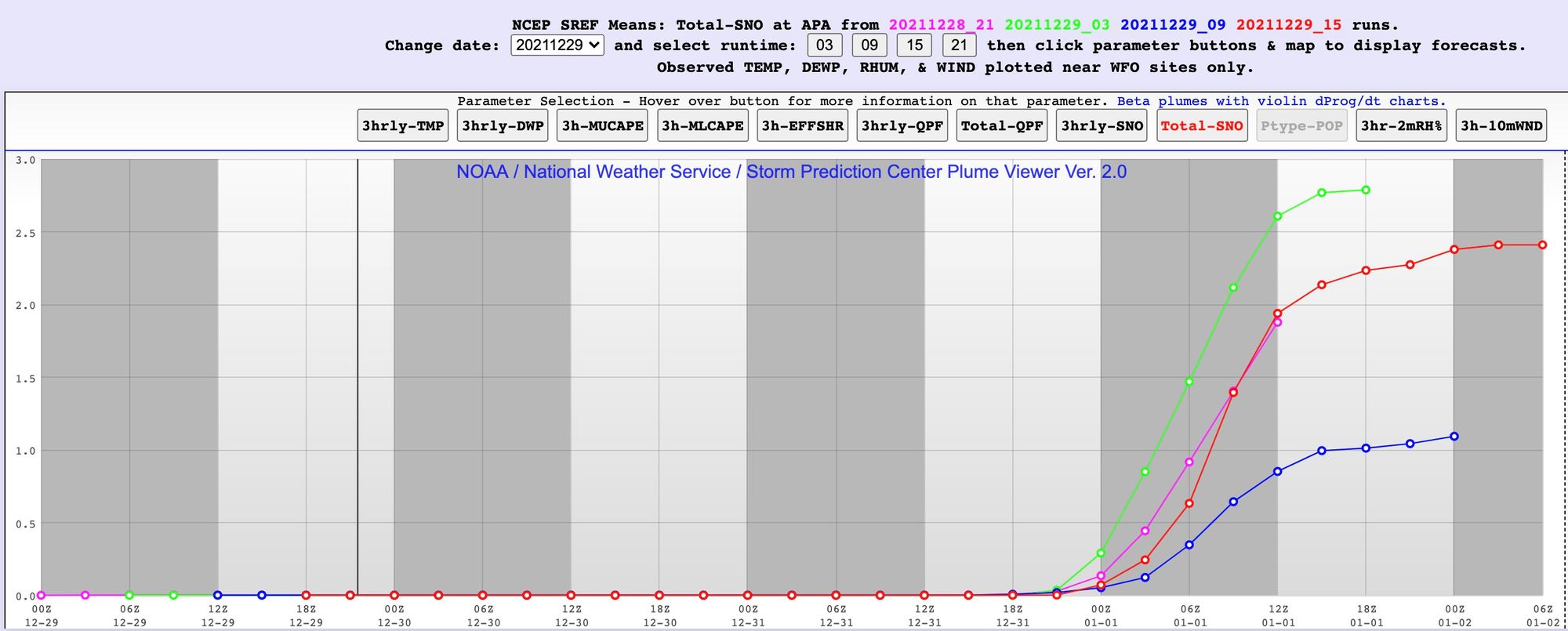The height and width of the screenshot is (631, 1568).
Task: Select runtime 15 button
Action: click(x=914, y=45)
